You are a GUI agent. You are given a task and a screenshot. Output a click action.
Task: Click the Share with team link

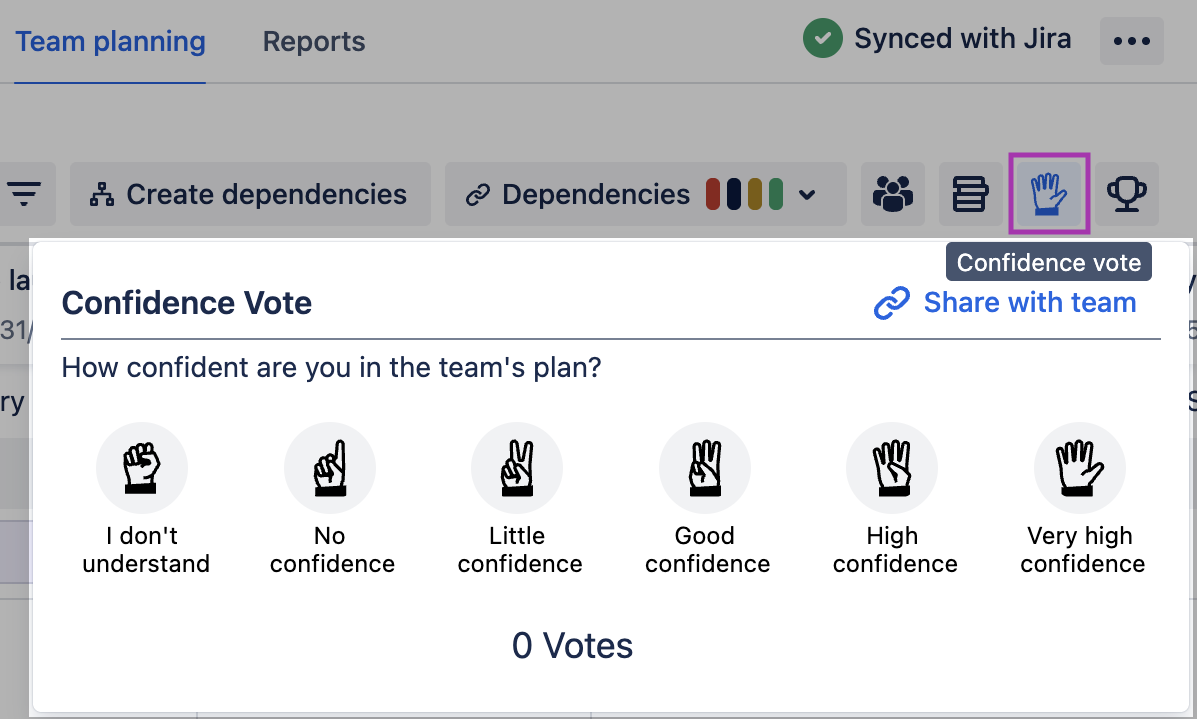pyautogui.click(x=1006, y=303)
